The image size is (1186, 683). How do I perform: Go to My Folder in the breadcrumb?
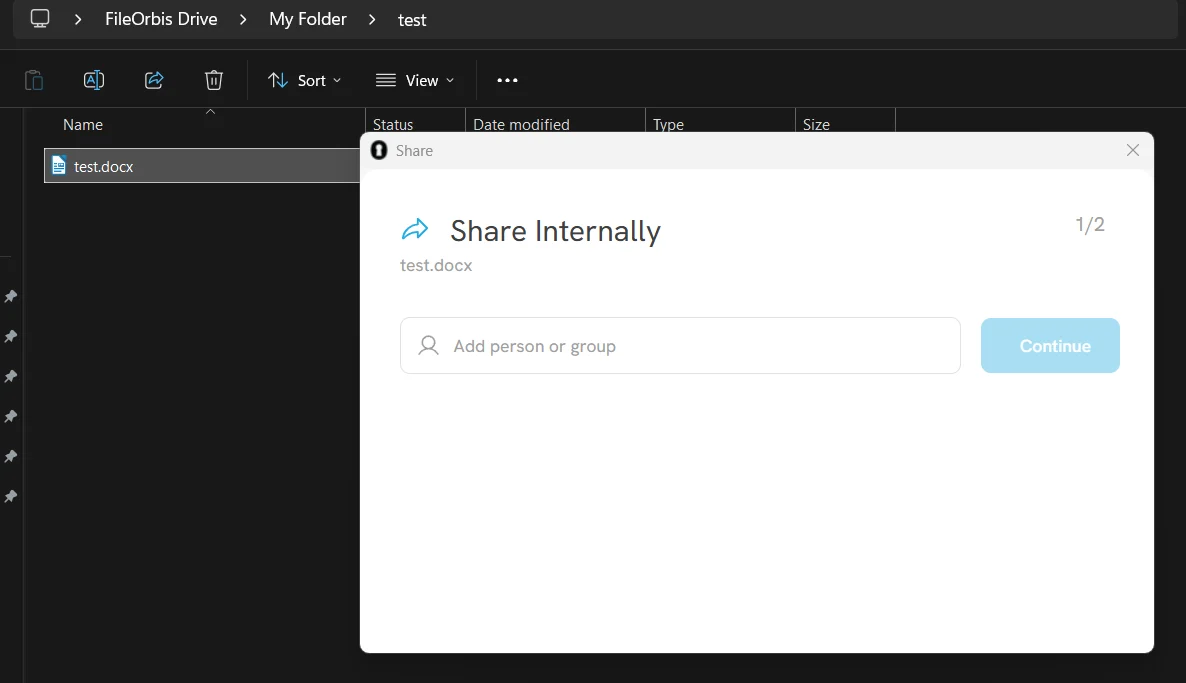[308, 19]
